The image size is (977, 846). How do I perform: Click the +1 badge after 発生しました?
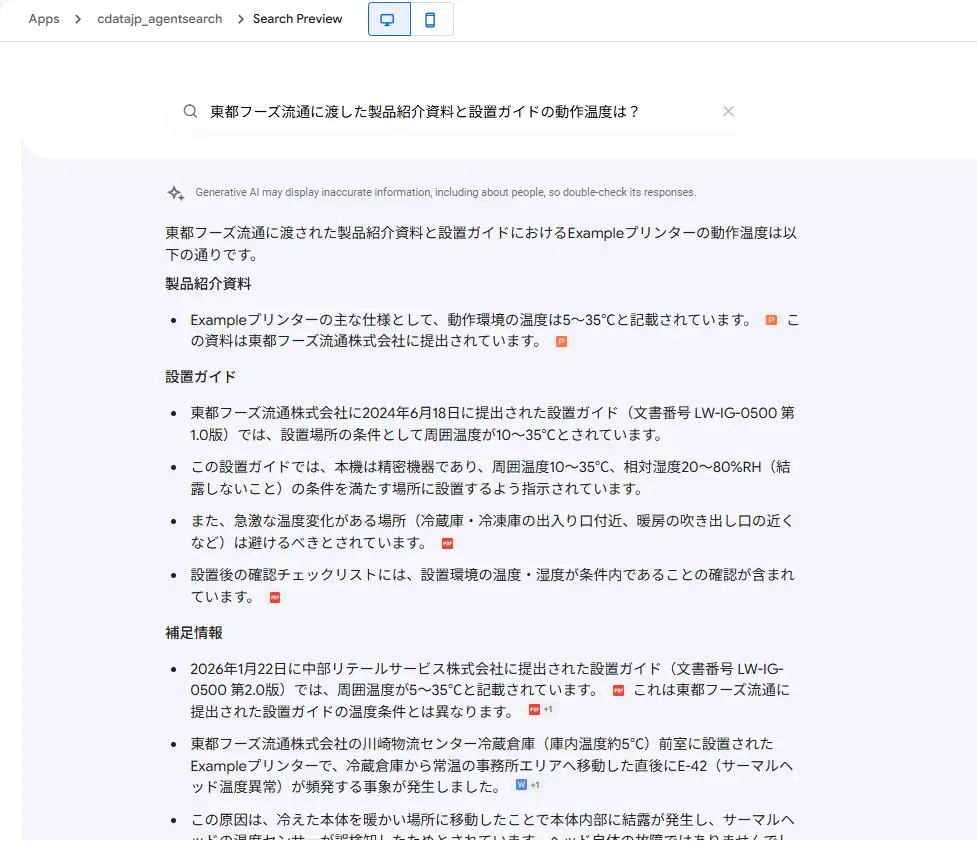coord(535,785)
